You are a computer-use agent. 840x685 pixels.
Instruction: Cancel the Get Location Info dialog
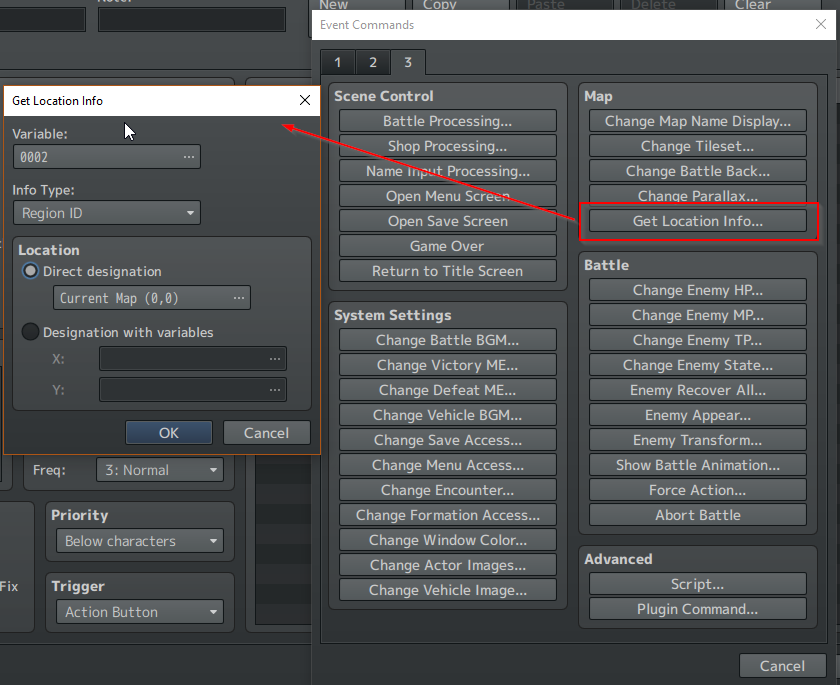(266, 433)
